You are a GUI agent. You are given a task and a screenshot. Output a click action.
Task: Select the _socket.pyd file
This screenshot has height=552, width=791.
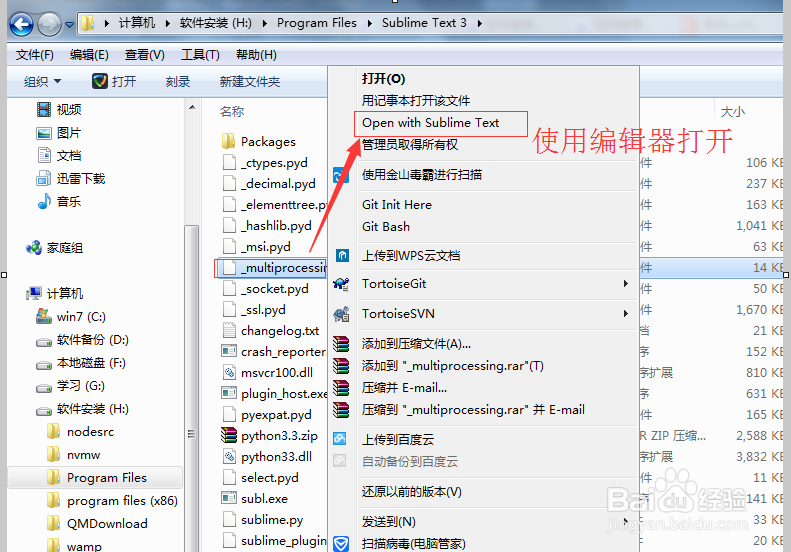(x=265, y=289)
